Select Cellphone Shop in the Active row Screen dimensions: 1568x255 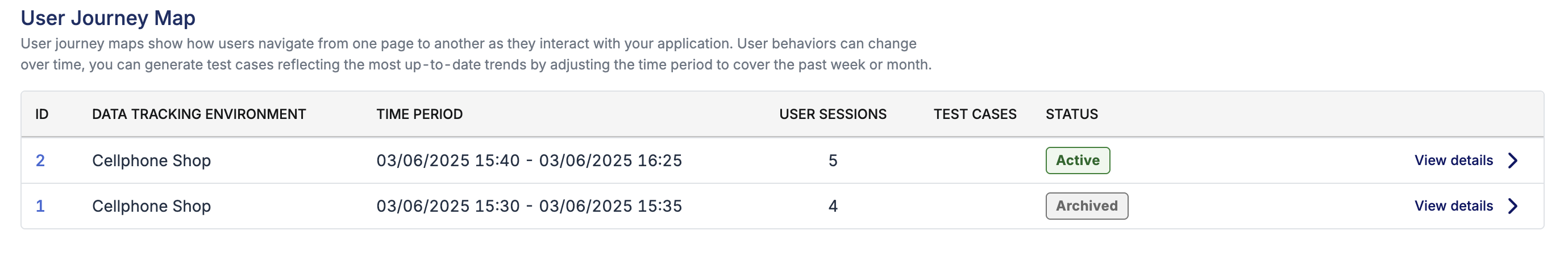click(x=152, y=161)
